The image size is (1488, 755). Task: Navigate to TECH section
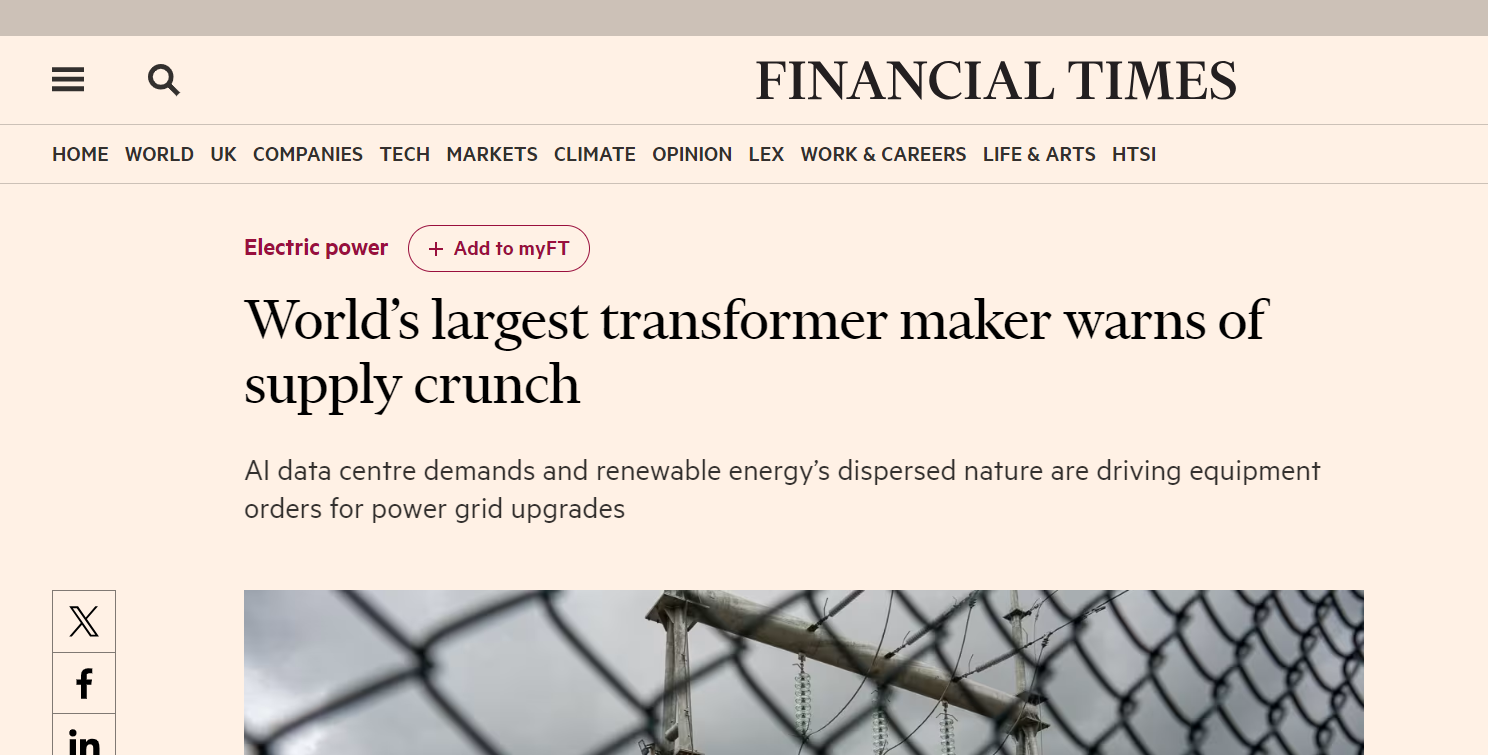point(405,154)
